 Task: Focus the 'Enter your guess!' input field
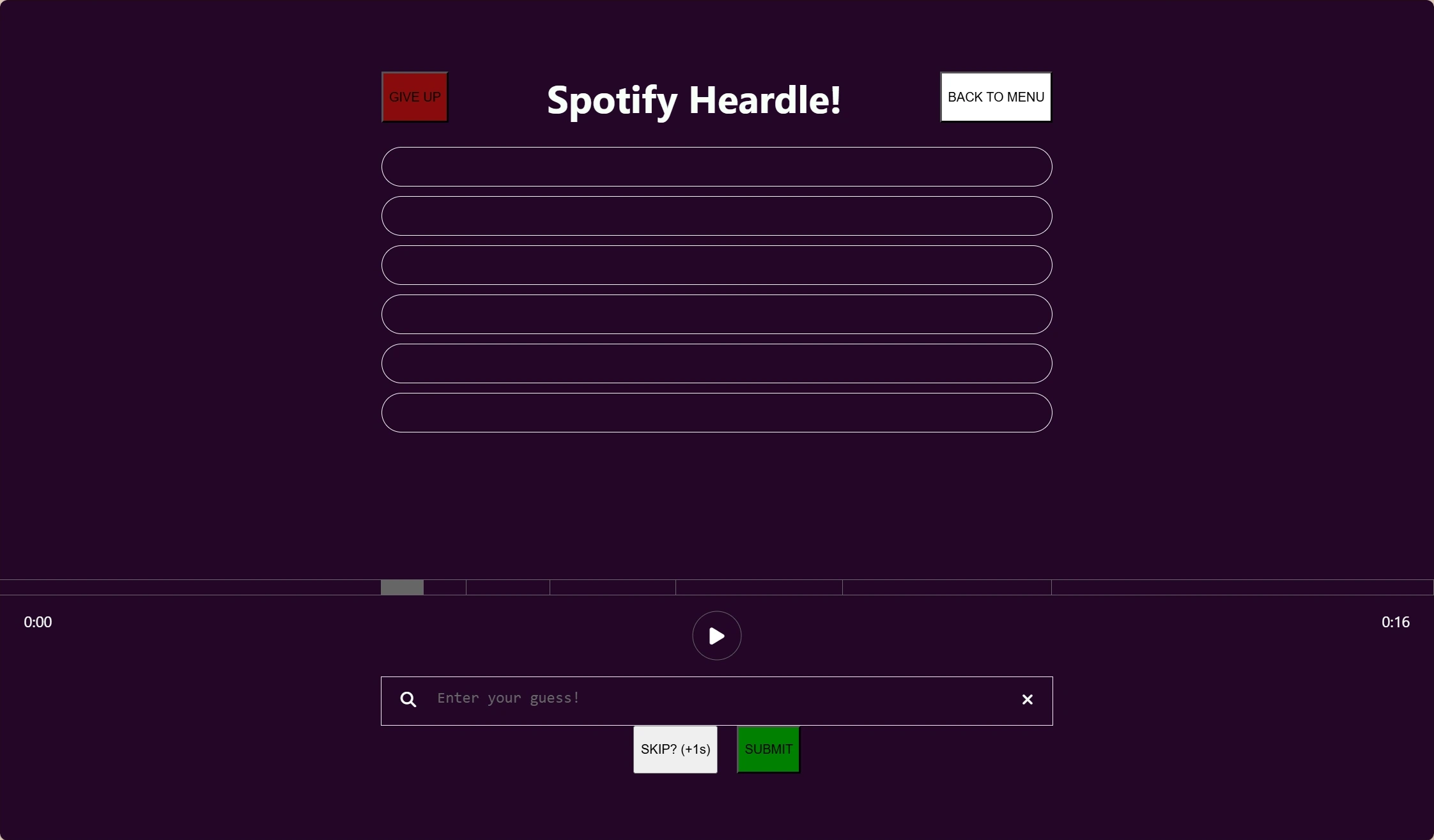[716, 699]
